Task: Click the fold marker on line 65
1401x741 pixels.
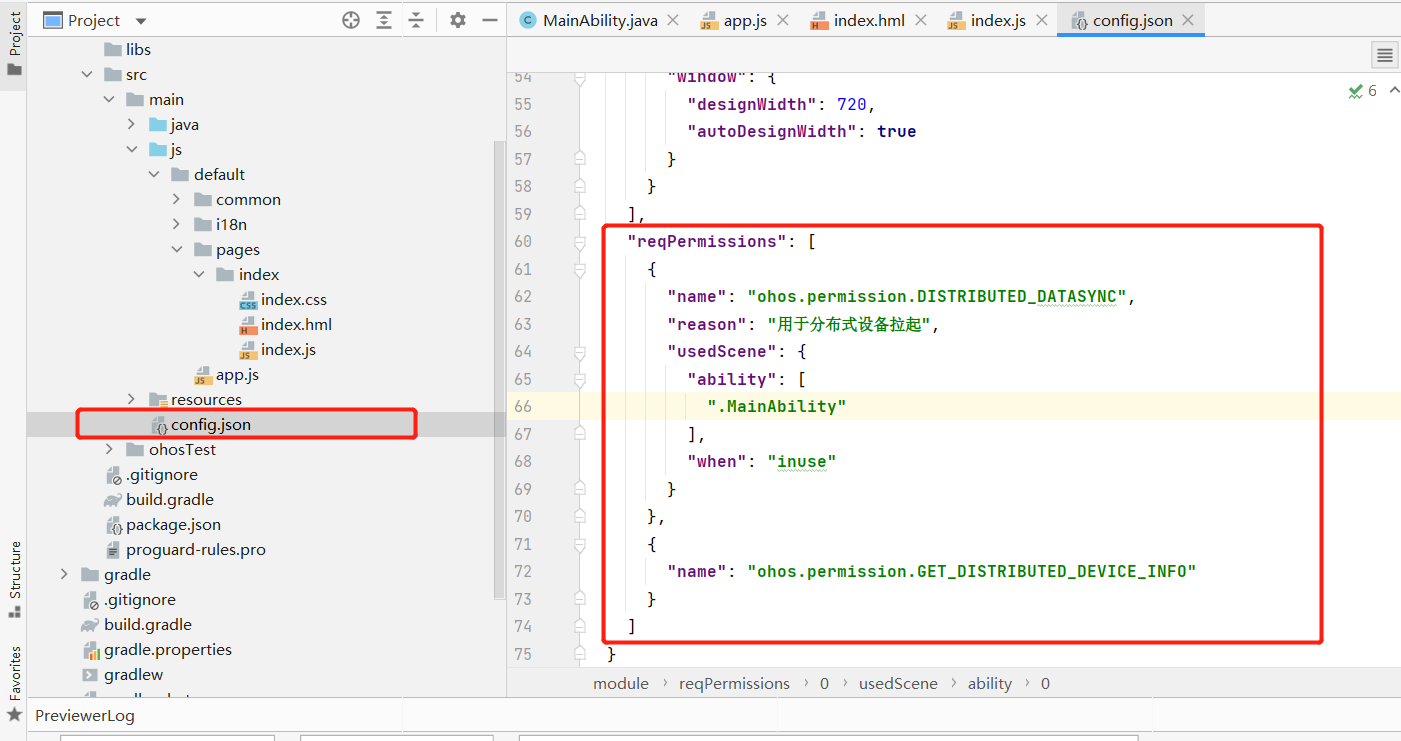Action: pyautogui.click(x=580, y=380)
